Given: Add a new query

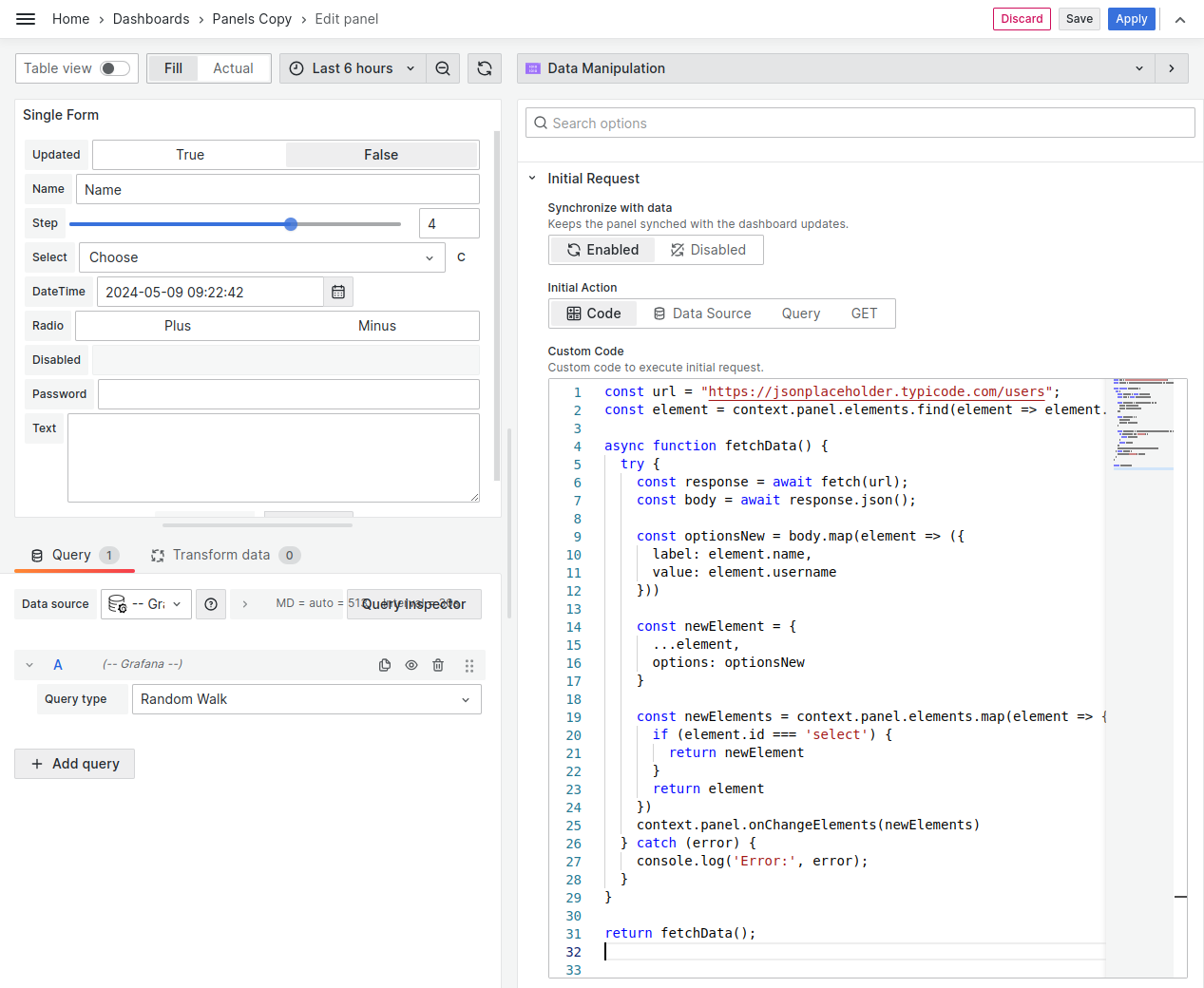Looking at the screenshot, I should [x=74, y=763].
